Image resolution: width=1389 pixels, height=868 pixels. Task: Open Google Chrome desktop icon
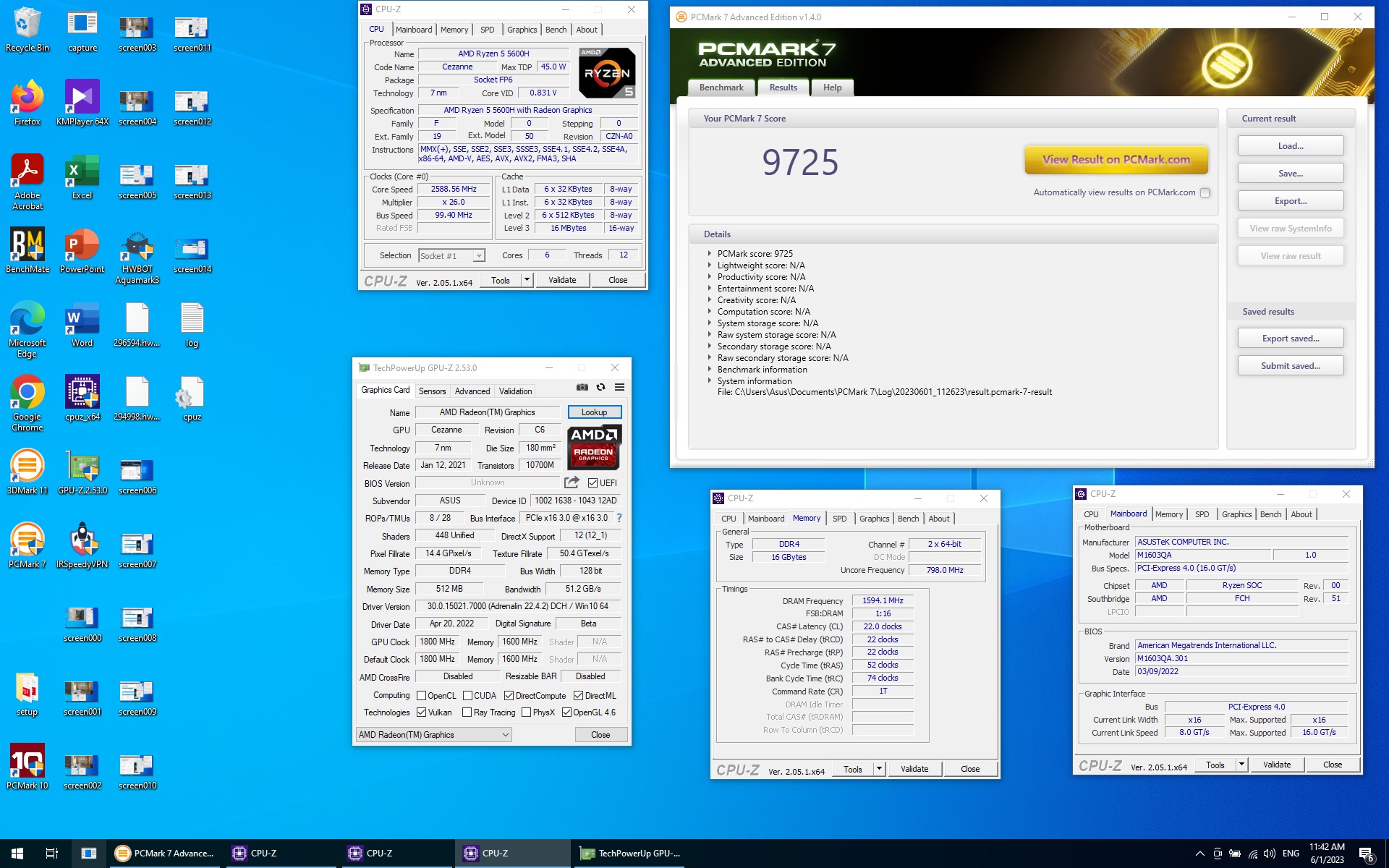[27, 404]
